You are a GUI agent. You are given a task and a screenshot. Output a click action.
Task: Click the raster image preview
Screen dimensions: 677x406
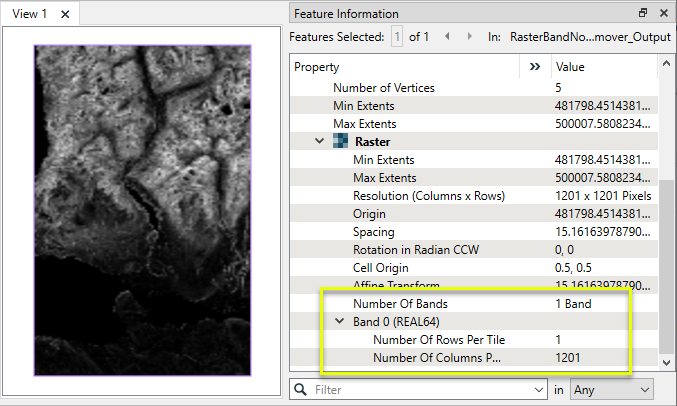coord(142,210)
